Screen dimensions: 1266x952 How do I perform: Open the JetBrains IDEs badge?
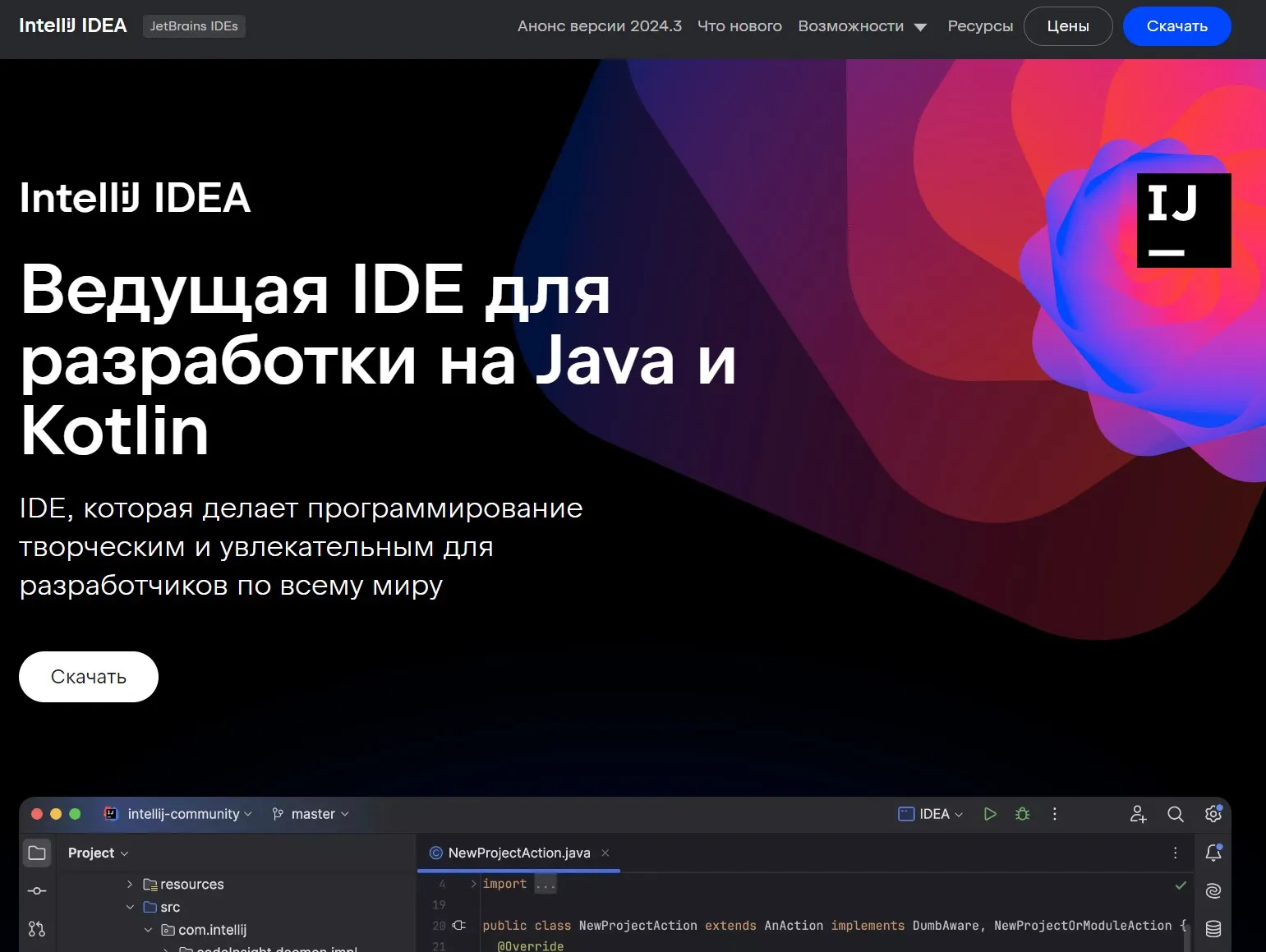[x=194, y=26]
